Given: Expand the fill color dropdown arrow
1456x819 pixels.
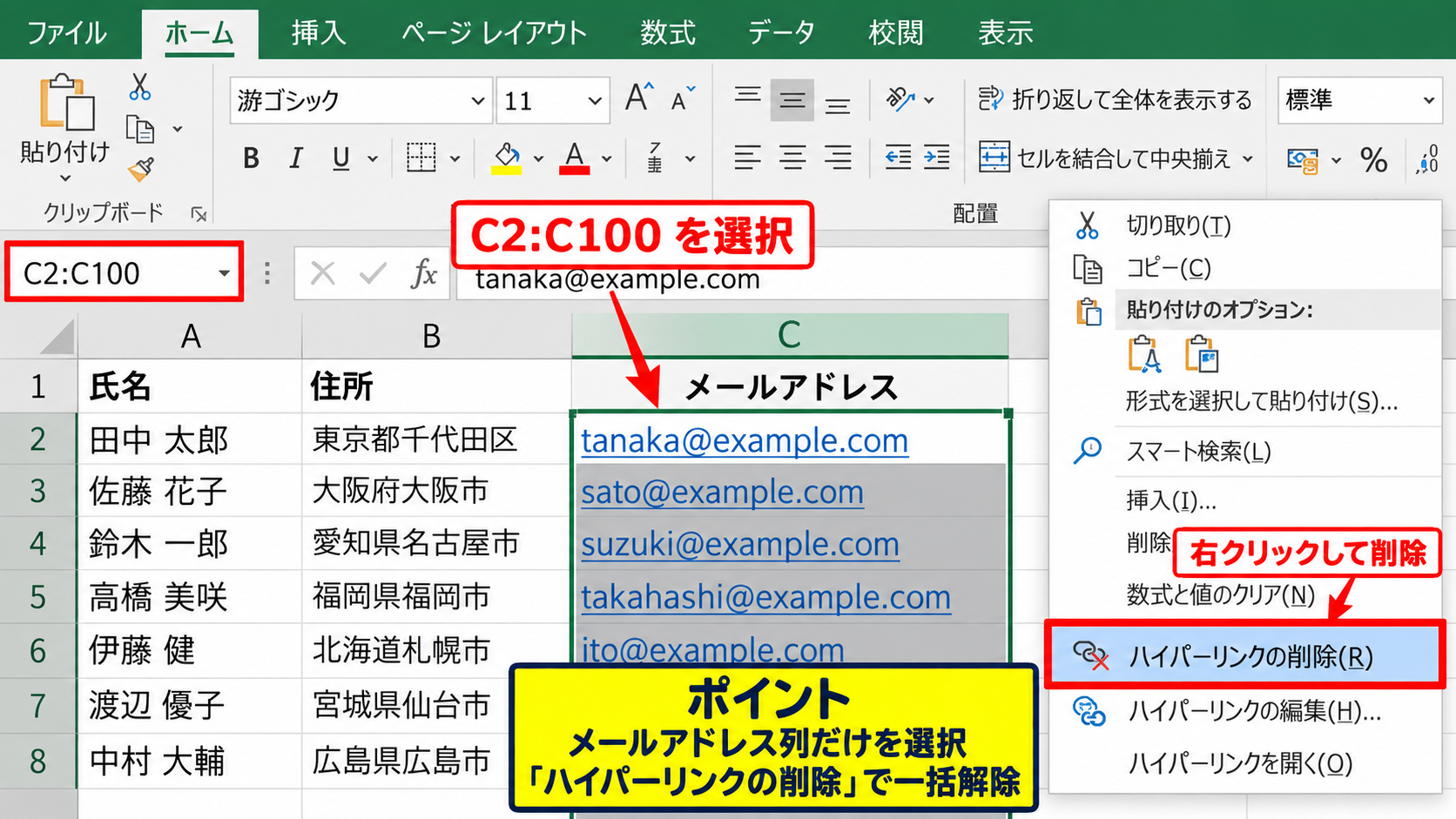Looking at the screenshot, I should tap(538, 158).
